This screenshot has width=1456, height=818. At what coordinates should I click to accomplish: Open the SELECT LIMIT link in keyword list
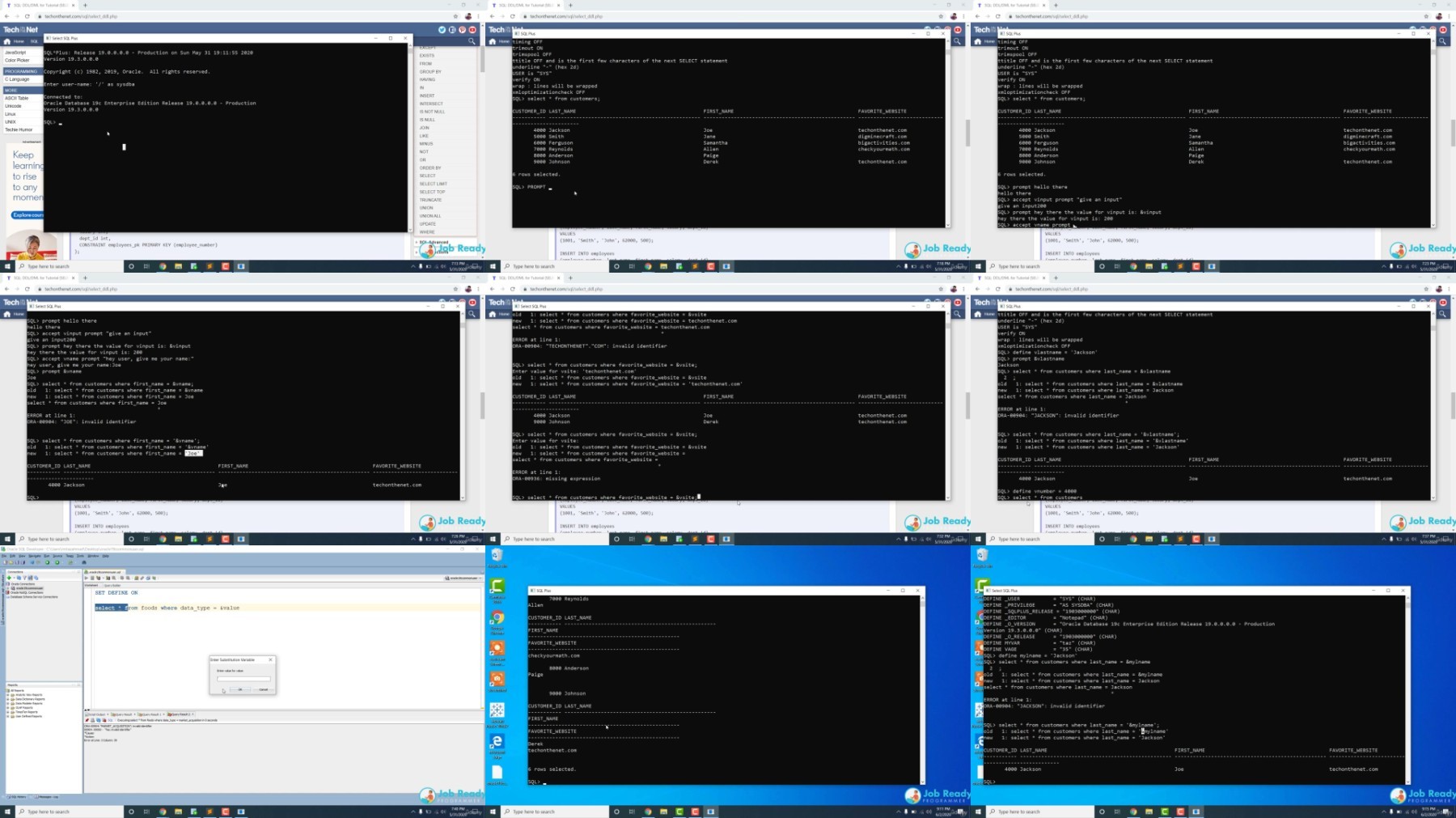pyautogui.click(x=433, y=184)
